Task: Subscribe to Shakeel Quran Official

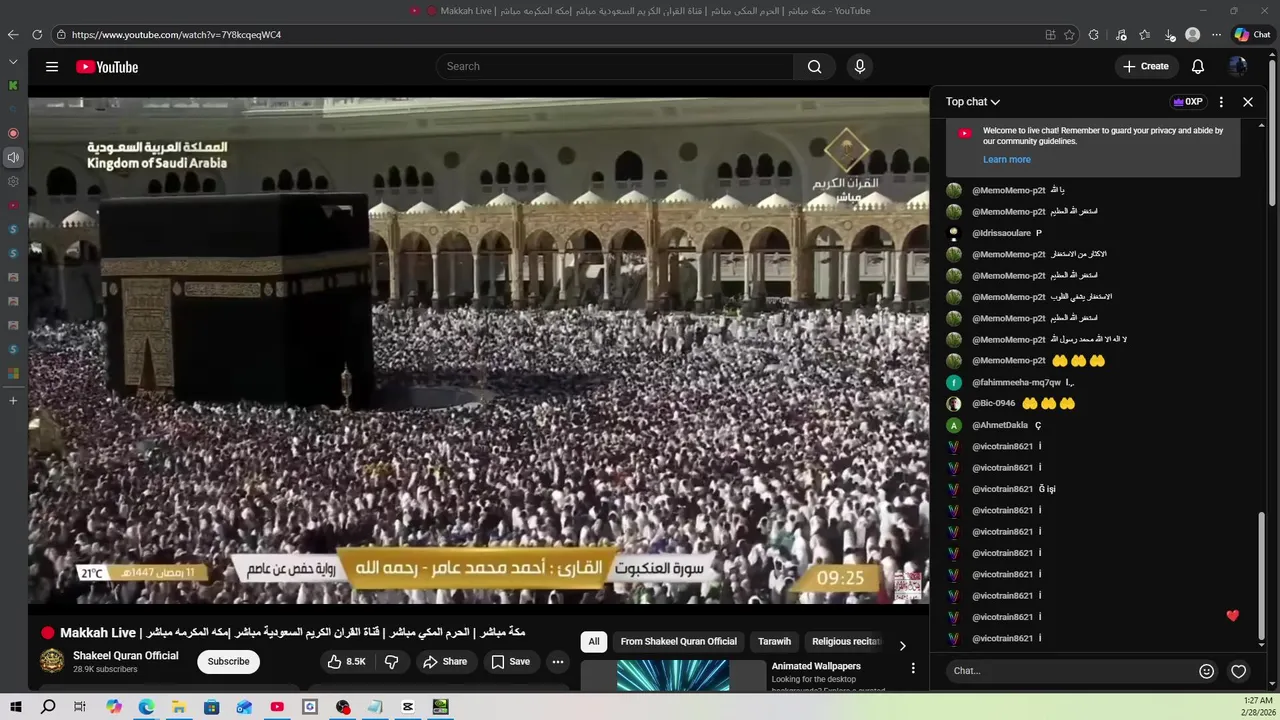Action: [x=228, y=662]
